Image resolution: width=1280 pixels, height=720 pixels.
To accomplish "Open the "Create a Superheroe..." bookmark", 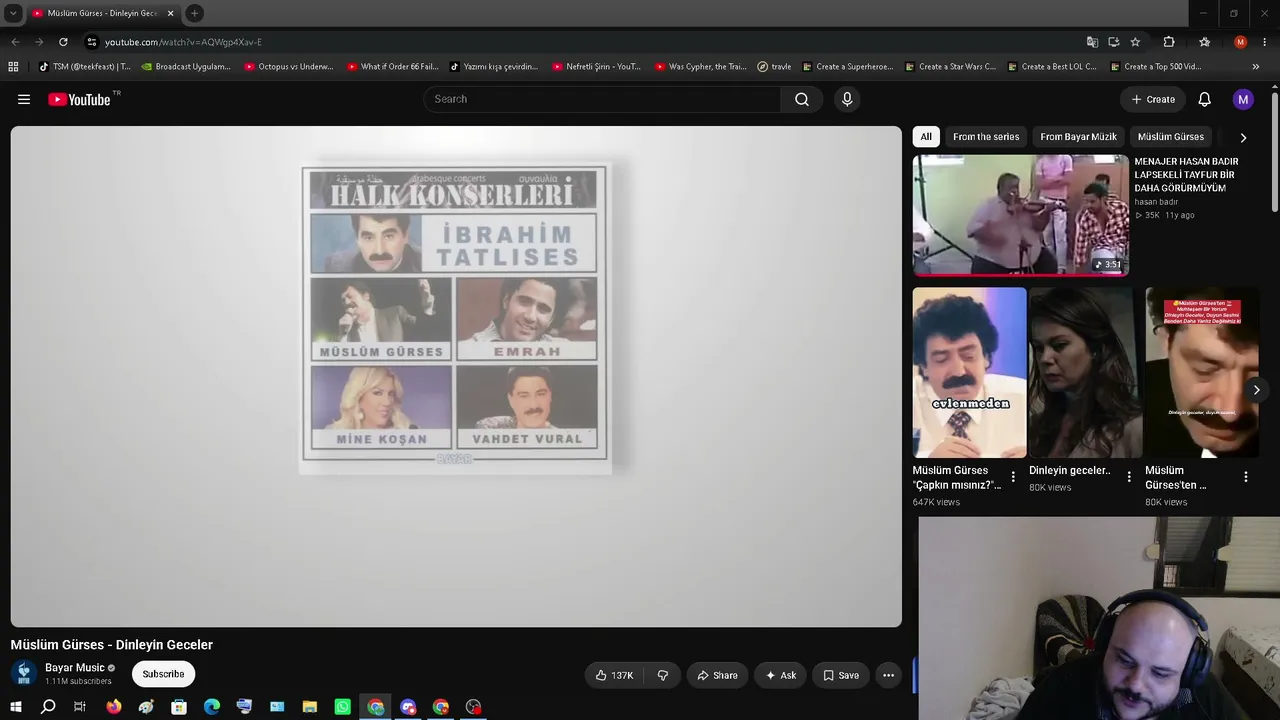I will (848, 67).
